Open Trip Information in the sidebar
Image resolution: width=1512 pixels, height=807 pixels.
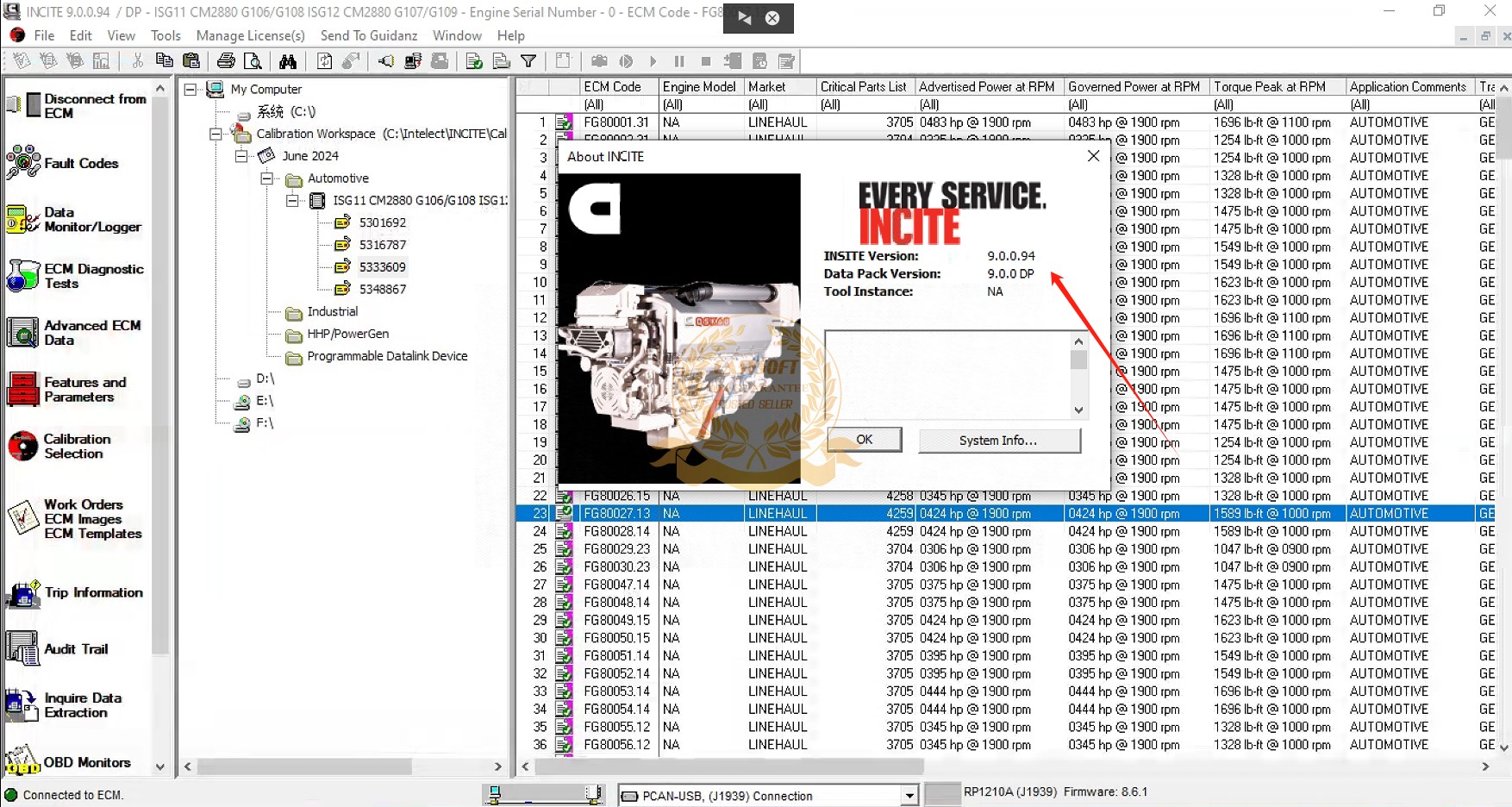point(75,592)
